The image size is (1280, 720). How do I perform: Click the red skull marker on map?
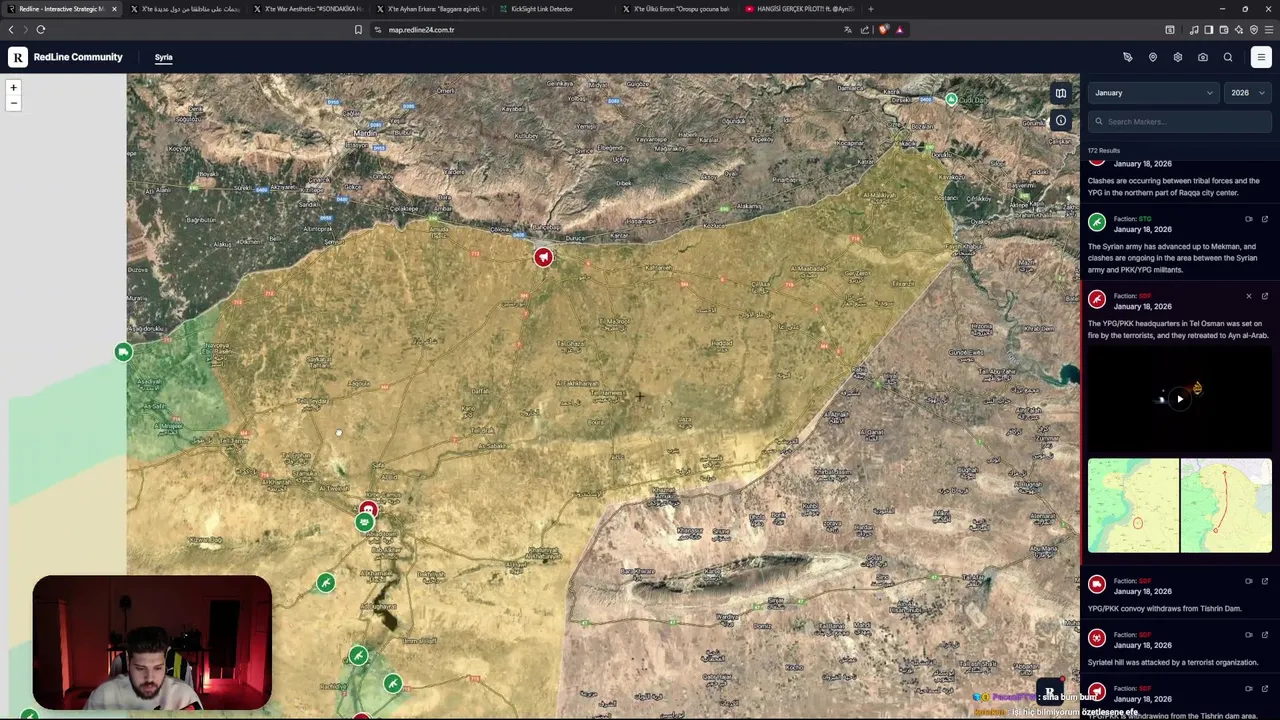pos(368,510)
